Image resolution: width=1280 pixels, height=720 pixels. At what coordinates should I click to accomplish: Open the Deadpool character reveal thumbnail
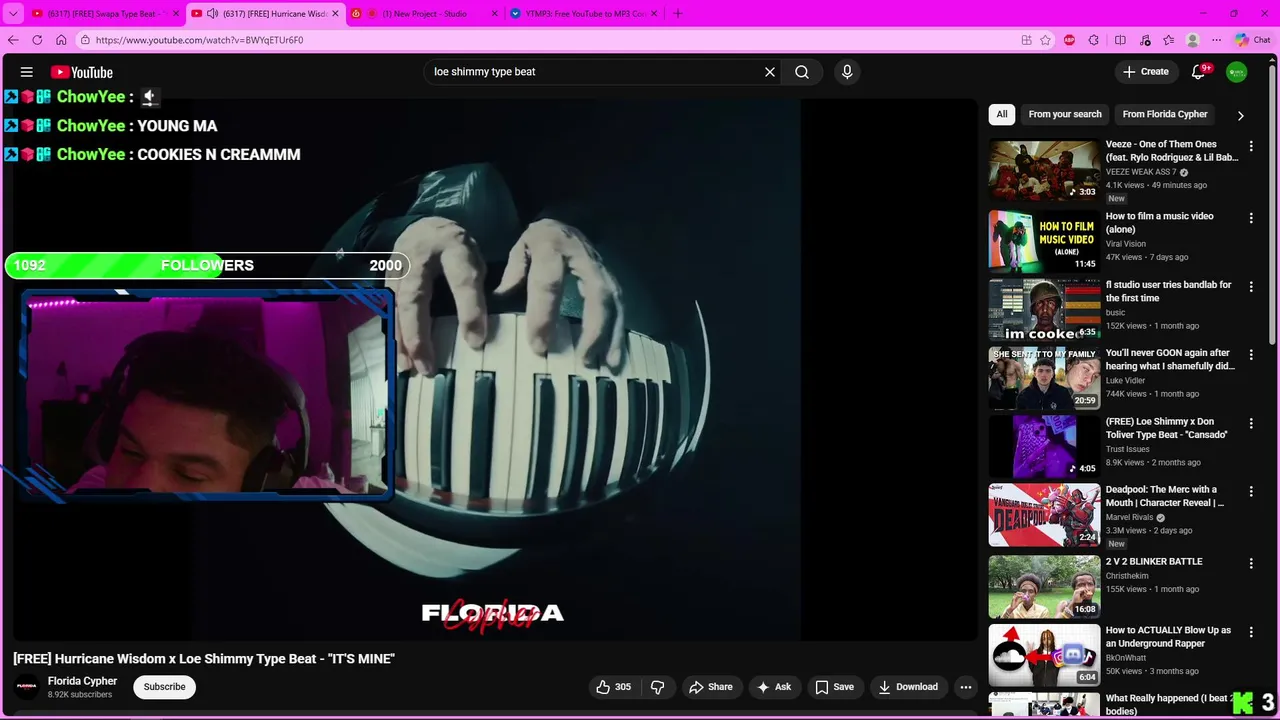(x=1044, y=515)
